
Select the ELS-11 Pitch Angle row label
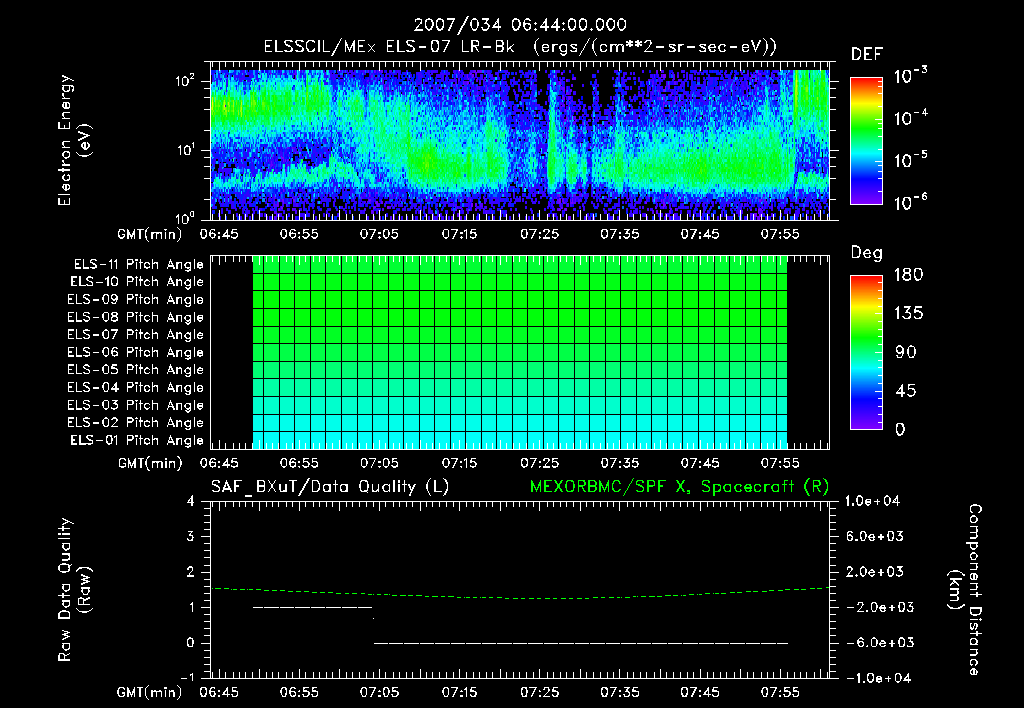coord(138,265)
